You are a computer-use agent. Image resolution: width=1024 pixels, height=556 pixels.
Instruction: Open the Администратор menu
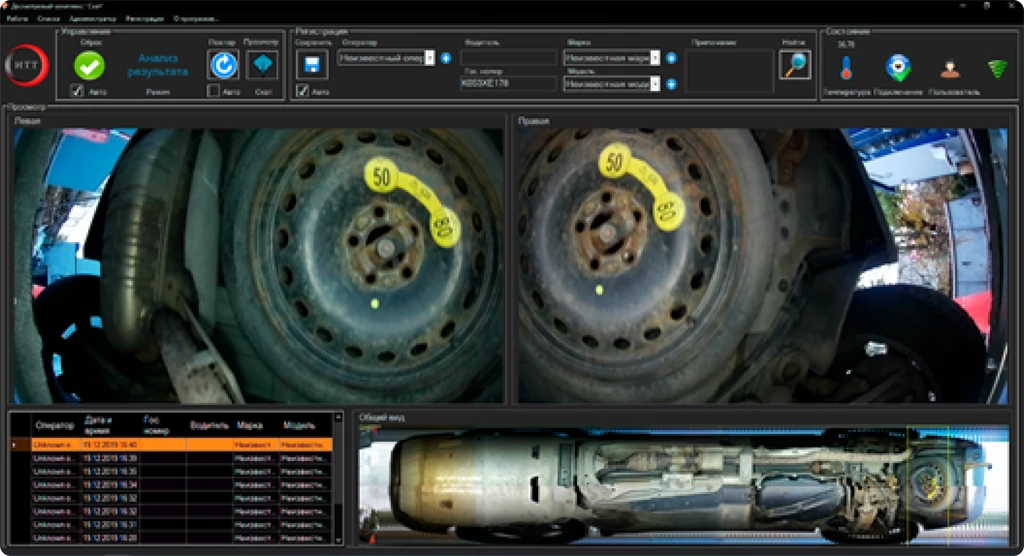click(x=93, y=19)
